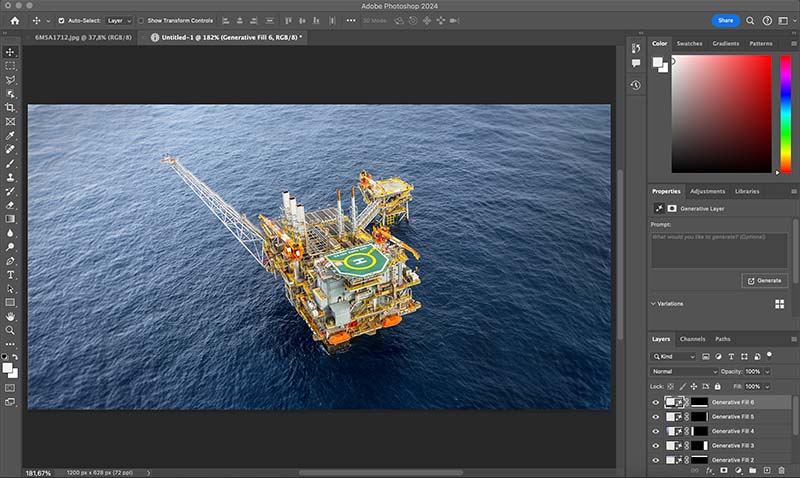Switch to the 6M5A1712.jpg document tab
Image resolution: width=800 pixels, height=478 pixels.
tap(78, 37)
